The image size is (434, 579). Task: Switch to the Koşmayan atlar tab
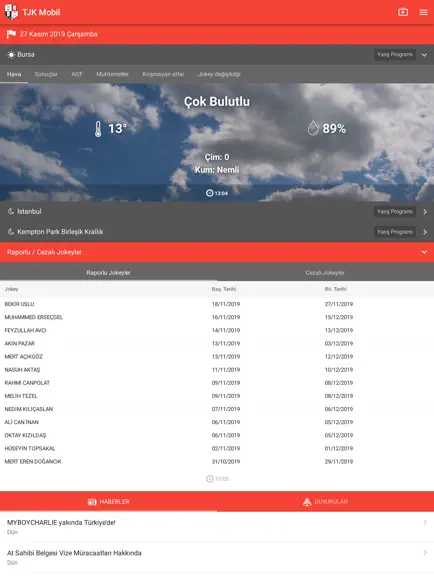(x=163, y=74)
